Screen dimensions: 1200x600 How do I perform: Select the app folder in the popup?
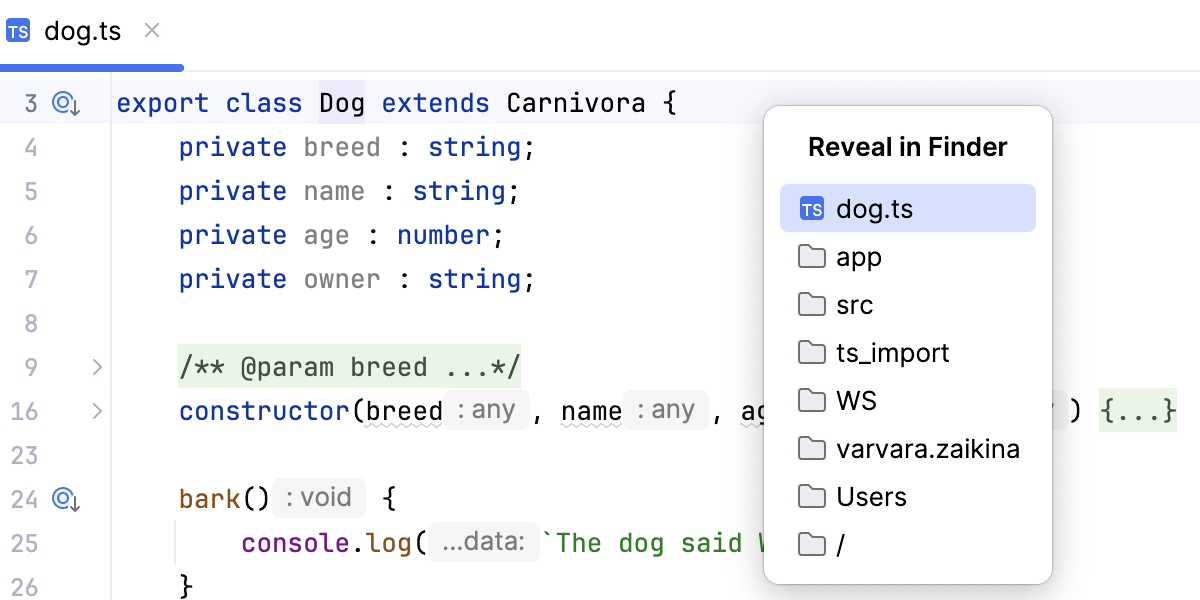[x=859, y=257]
